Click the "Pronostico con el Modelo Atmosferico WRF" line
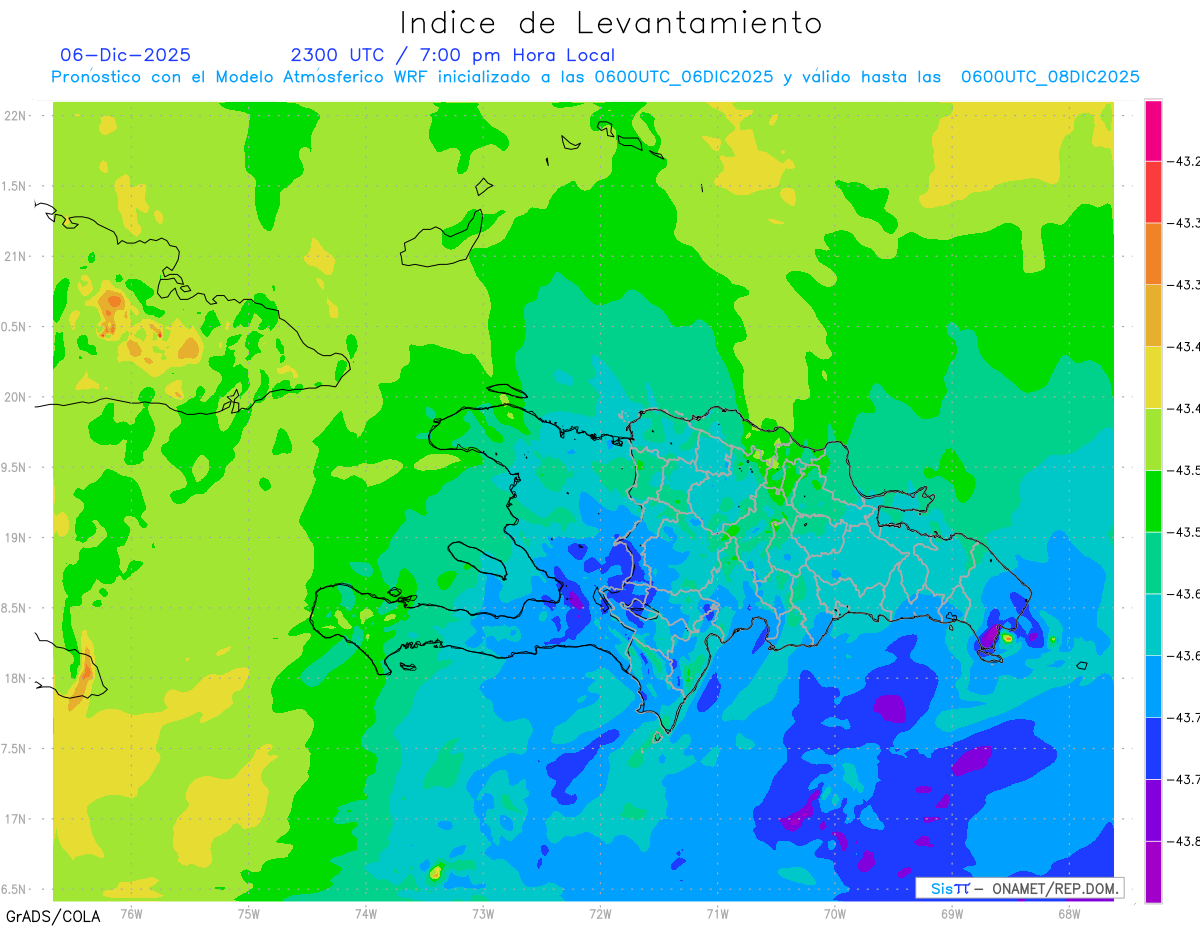1200x927 pixels. (x=595, y=77)
